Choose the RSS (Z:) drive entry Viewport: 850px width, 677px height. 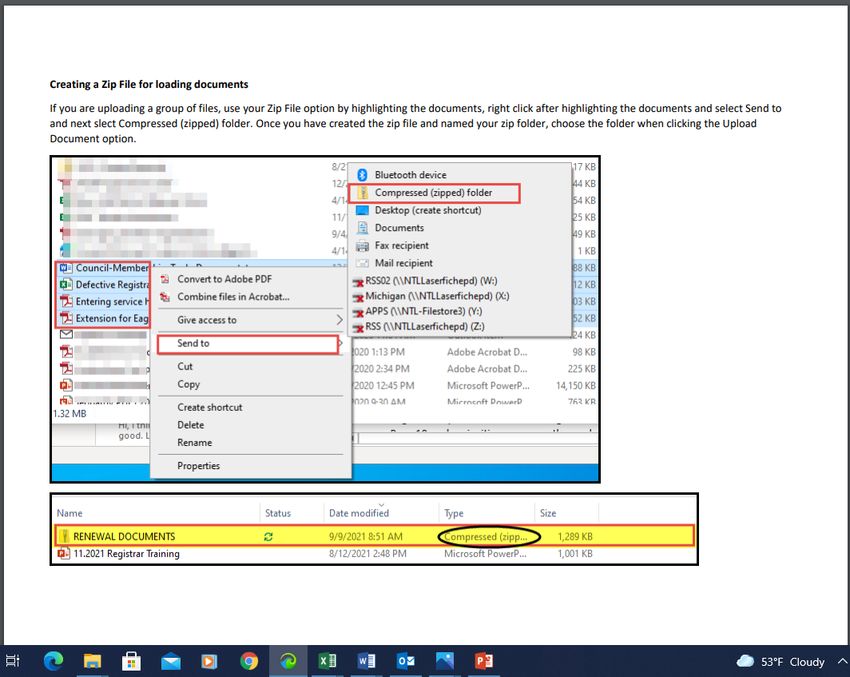click(x=424, y=326)
